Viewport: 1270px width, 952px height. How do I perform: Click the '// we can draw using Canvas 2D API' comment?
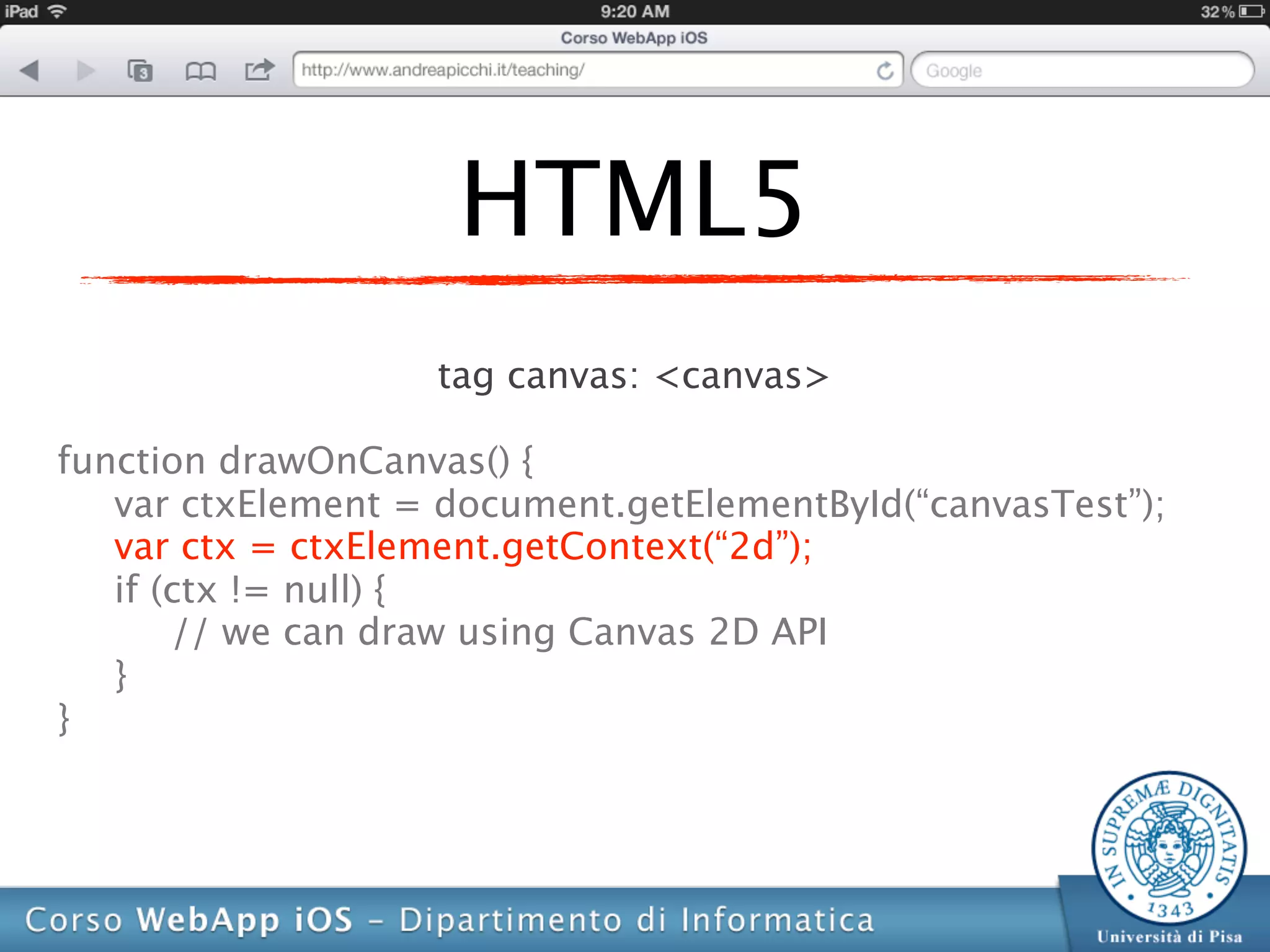click(x=500, y=632)
